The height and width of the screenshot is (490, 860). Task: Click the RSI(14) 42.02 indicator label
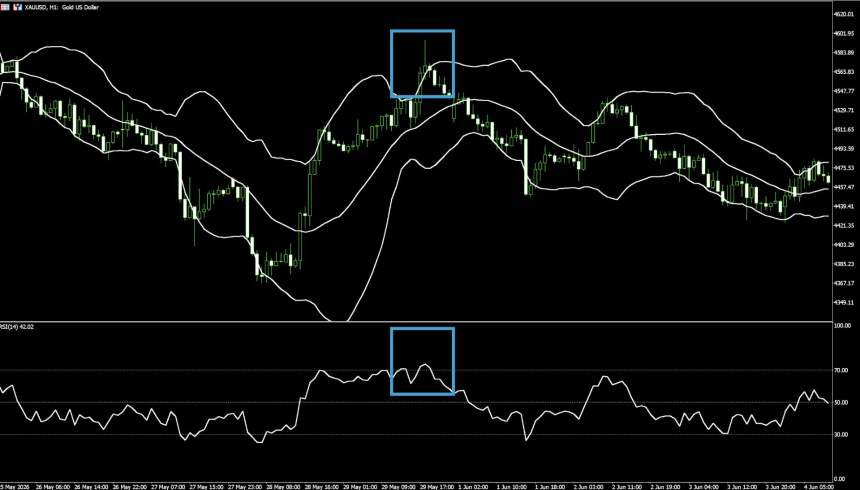pyautogui.click(x=17, y=327)
